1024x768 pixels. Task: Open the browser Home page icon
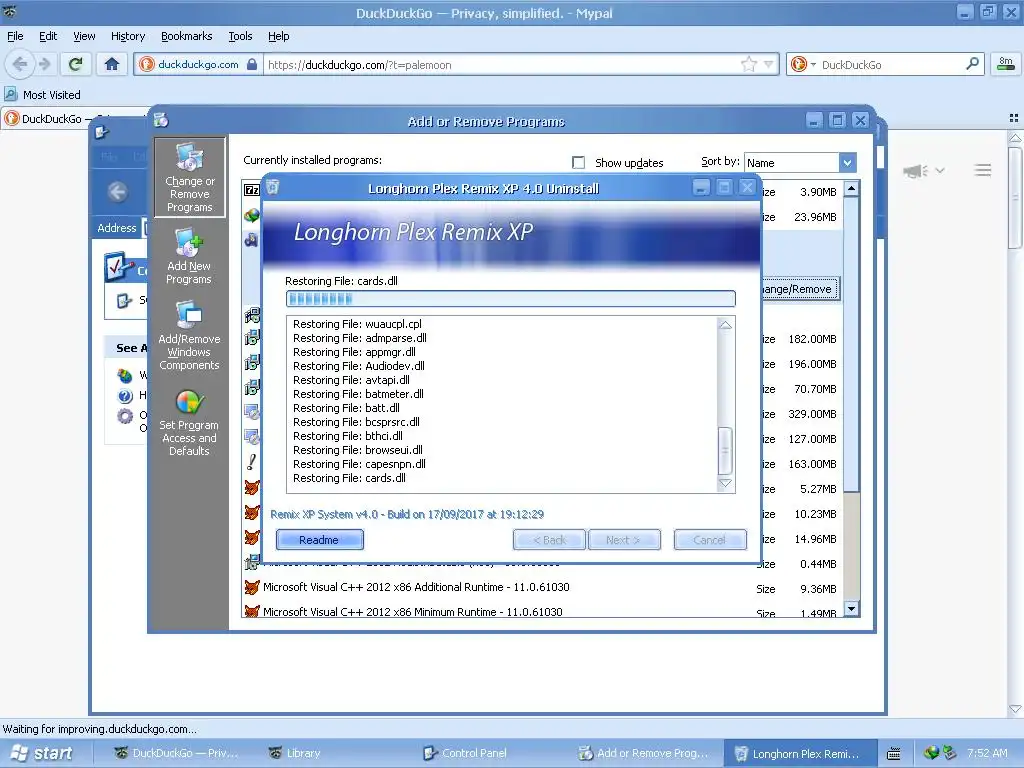point(112,64)
